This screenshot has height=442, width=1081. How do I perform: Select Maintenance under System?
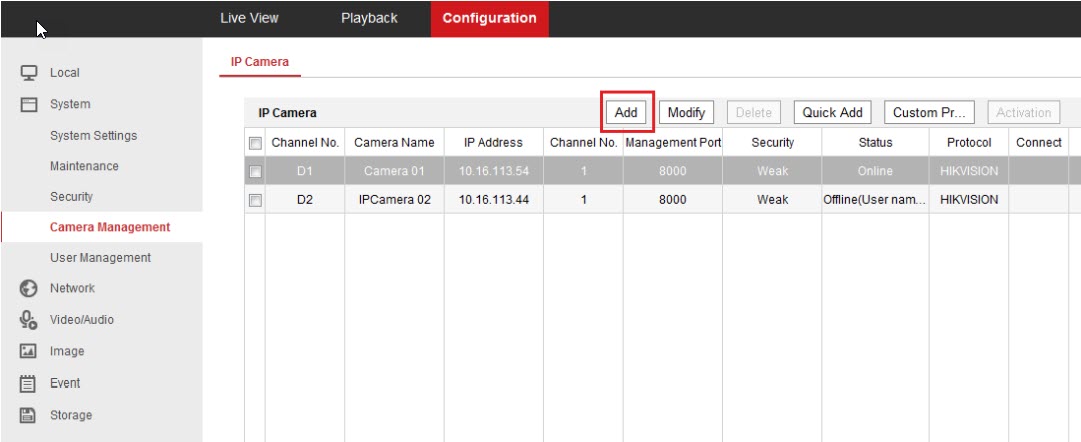[x=84, y=166]
